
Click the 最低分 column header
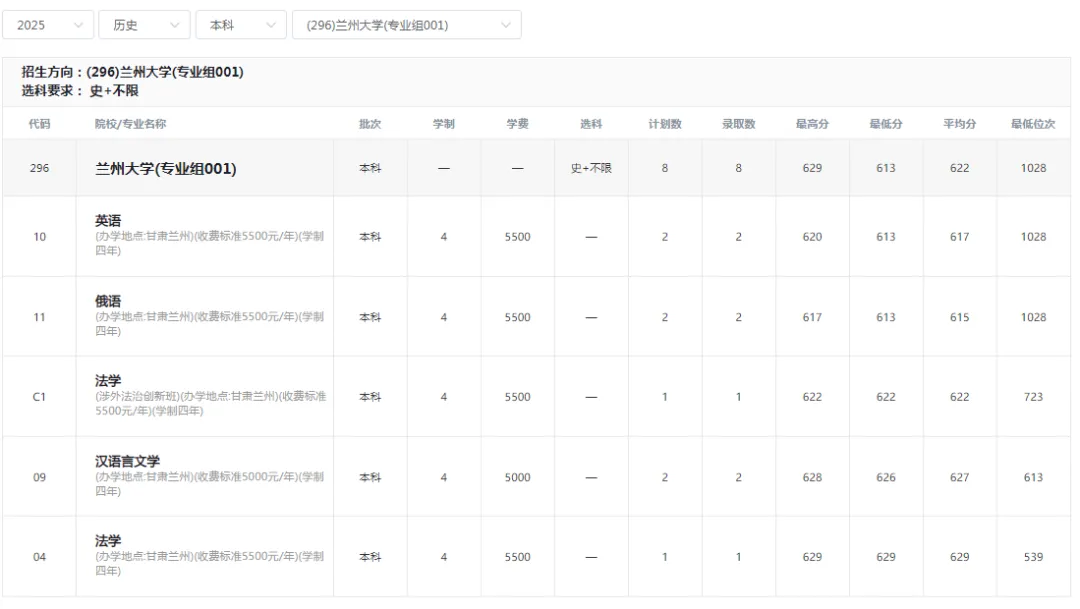click(886, 124)
